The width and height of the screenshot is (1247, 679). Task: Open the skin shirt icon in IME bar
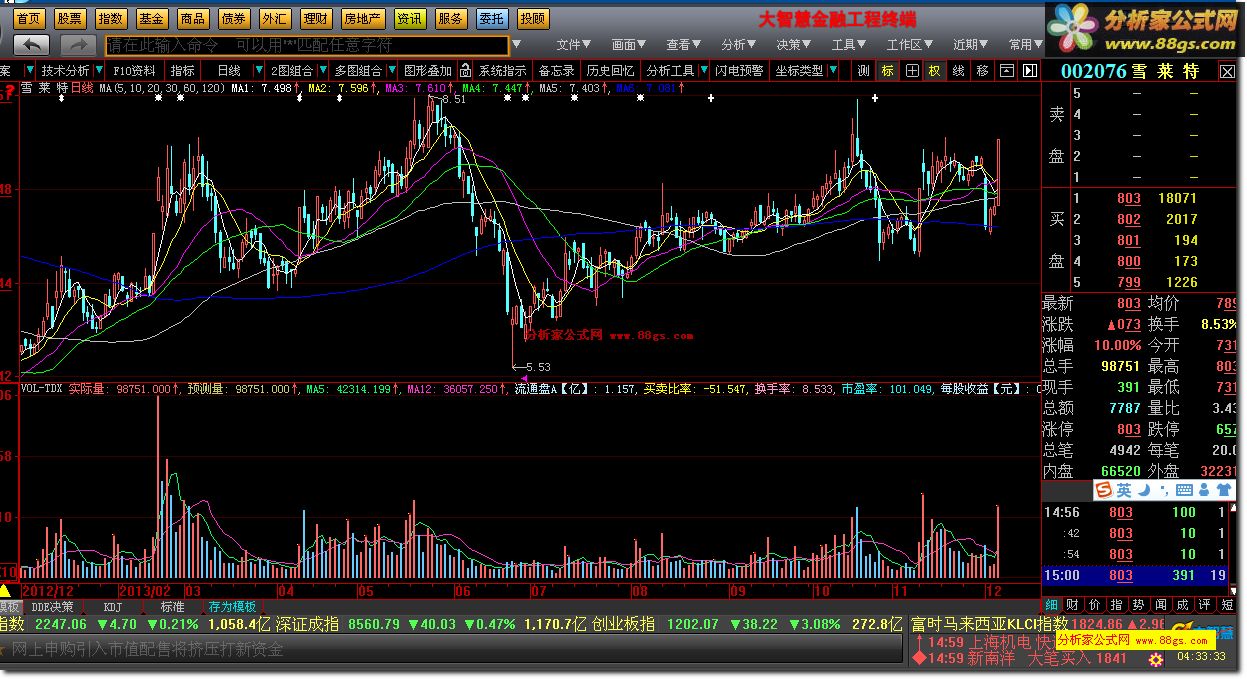1225,490
